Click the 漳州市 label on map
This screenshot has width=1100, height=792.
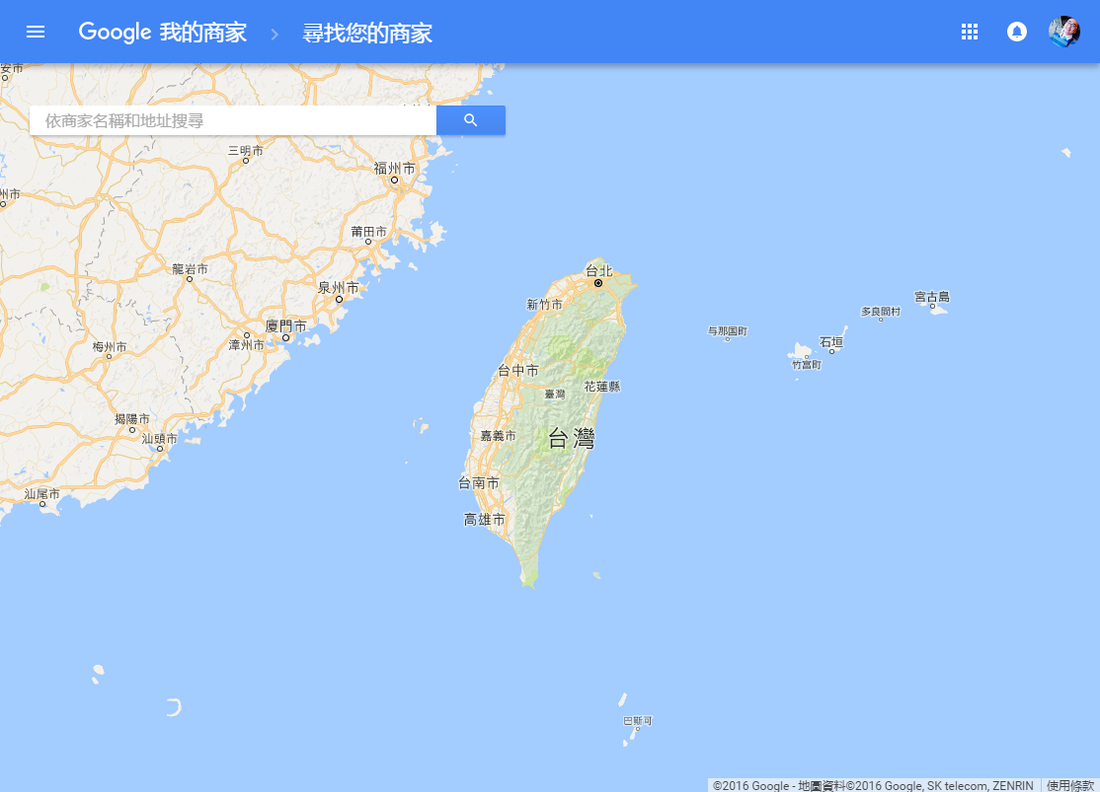246,344
